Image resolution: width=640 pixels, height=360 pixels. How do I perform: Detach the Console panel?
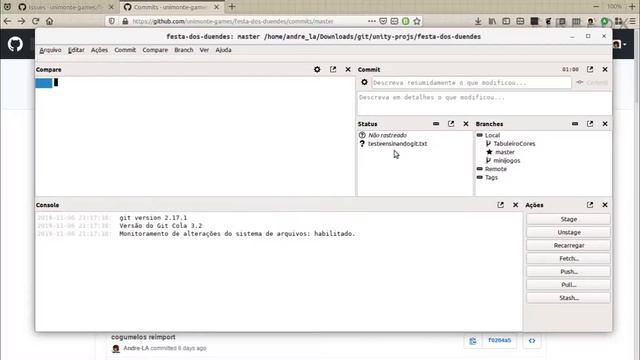coord(501,205)
